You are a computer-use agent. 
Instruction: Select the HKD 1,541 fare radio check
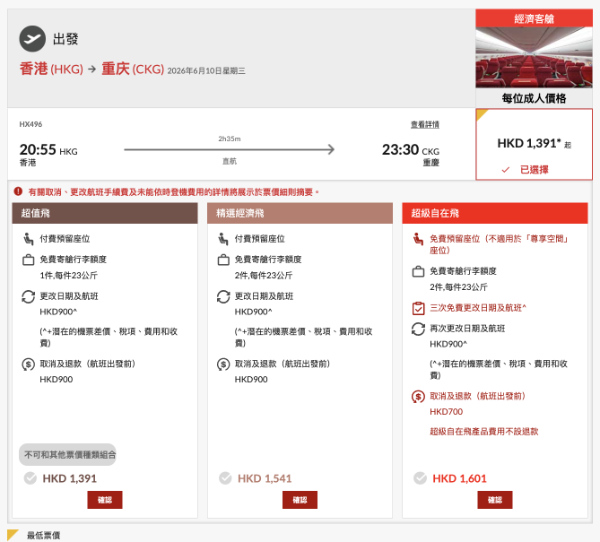[x=225, y=479]
